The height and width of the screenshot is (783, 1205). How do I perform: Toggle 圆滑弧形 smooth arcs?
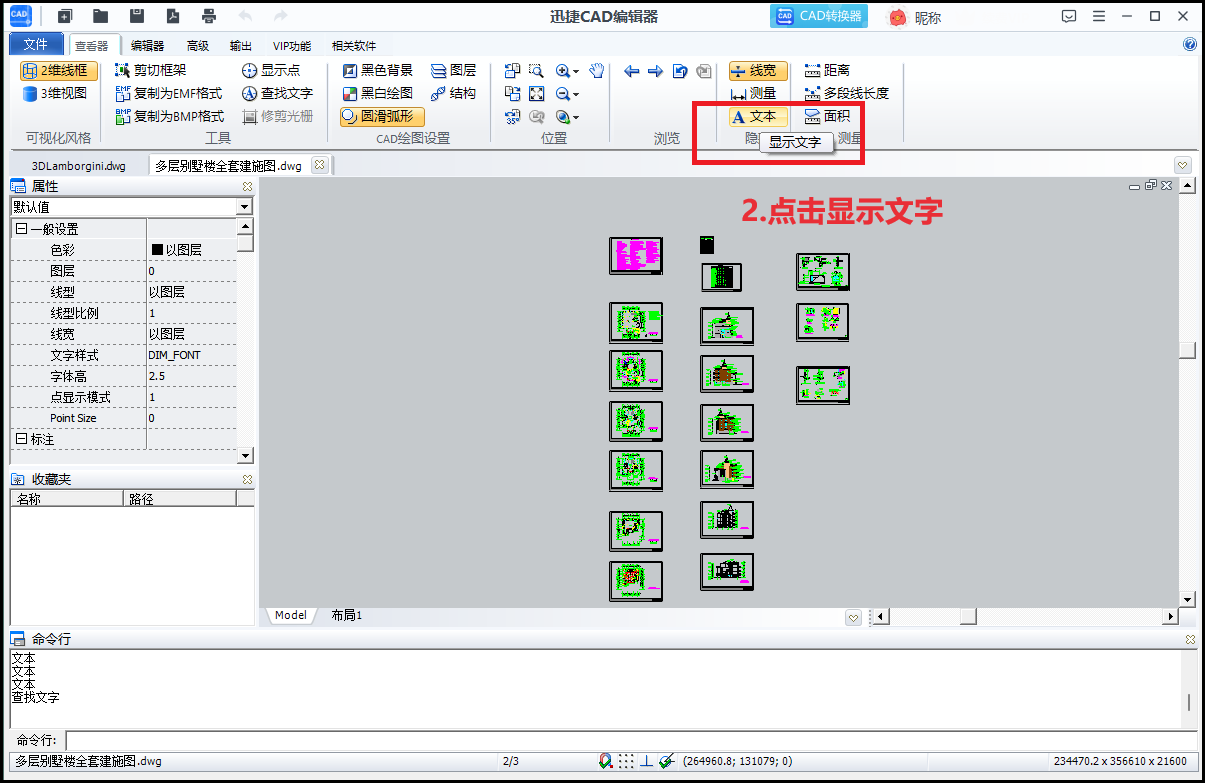click(x=382, y=116)
